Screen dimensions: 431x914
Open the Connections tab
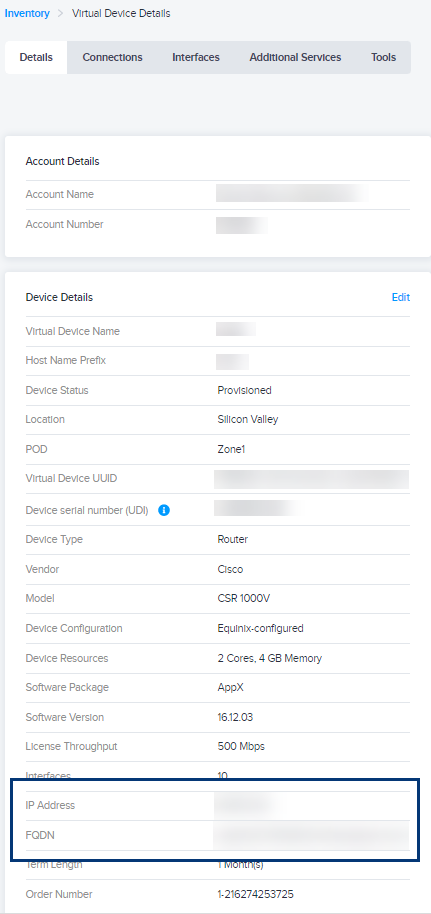(x=113, y=57)
